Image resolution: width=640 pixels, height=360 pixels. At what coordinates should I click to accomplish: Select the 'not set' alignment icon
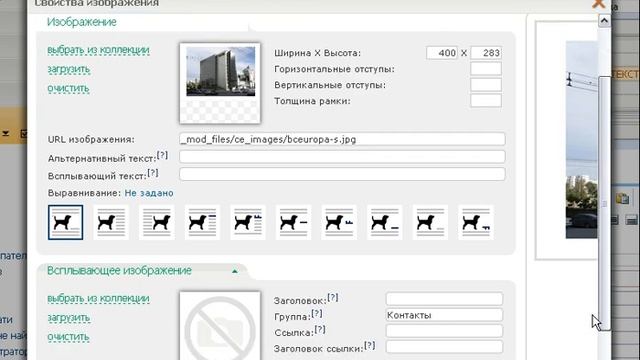[65, 222]
